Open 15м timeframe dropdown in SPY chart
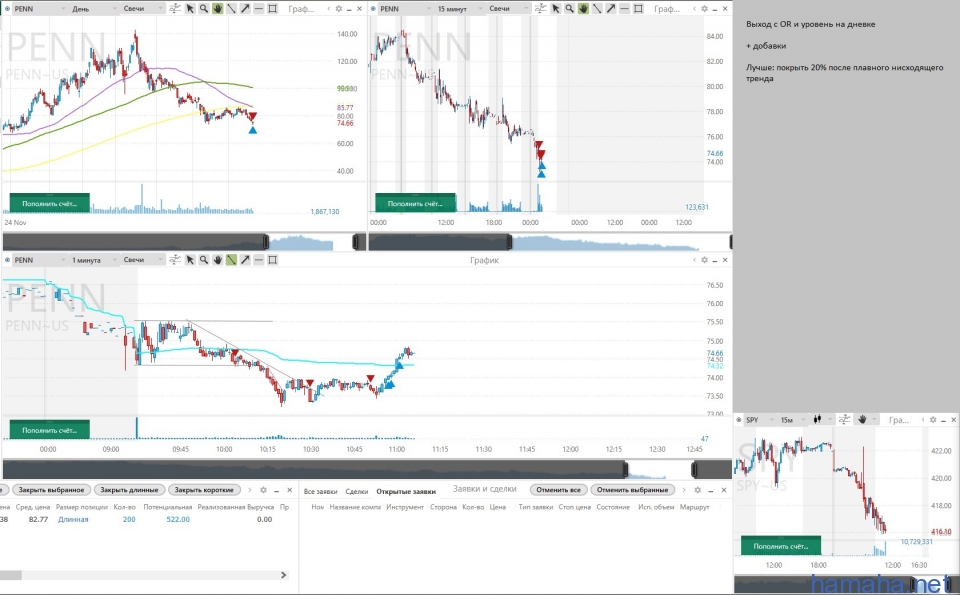This screenshot has width=960, height=595. click(x=792, y=419)
